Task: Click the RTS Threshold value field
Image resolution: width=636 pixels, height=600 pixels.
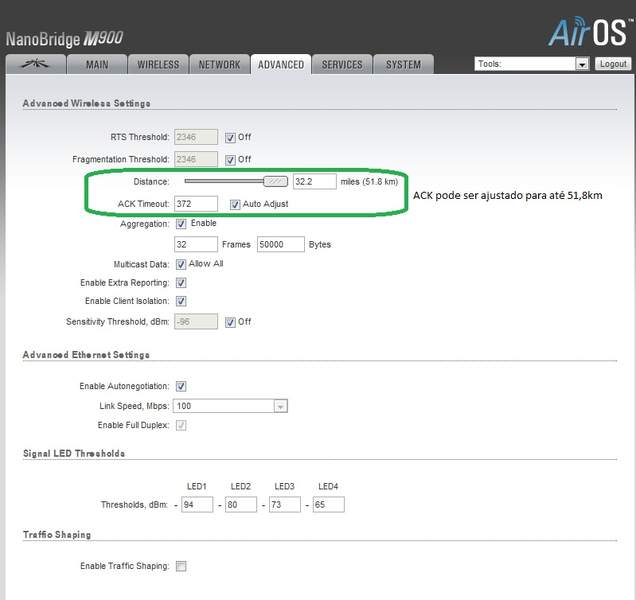Action: (196, 137)
